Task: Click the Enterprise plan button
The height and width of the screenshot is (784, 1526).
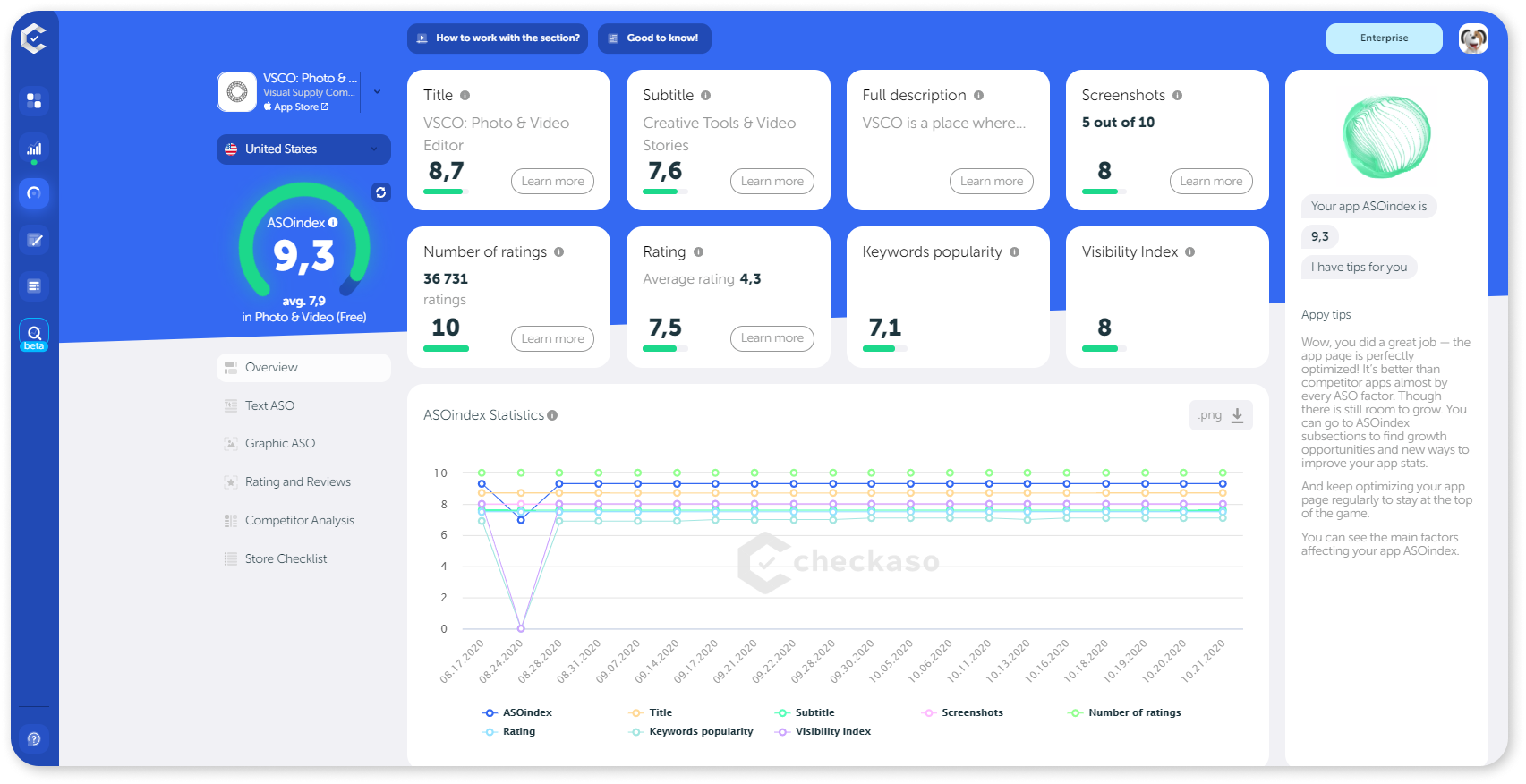Action: pyautogui.click(x=1384, y=38)
